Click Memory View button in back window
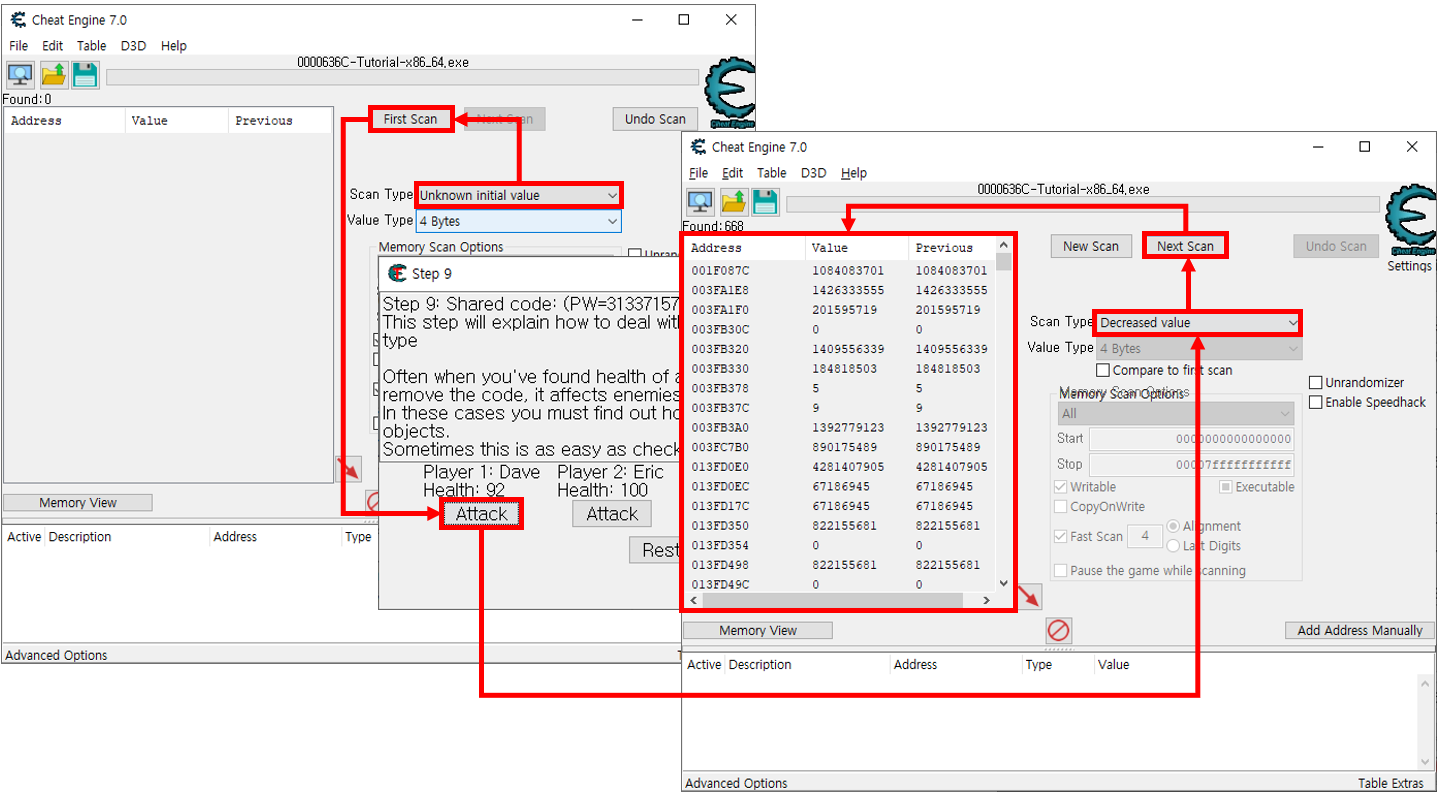 78,503
